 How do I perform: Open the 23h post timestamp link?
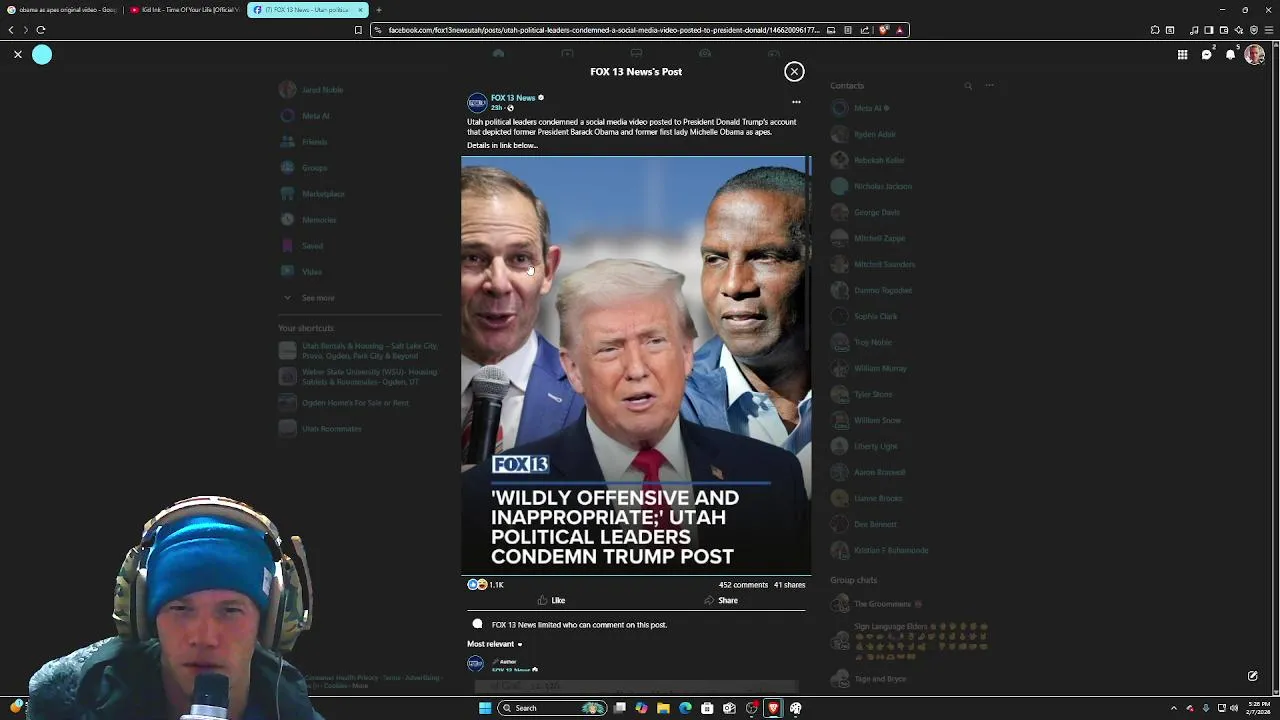(496, 108)
